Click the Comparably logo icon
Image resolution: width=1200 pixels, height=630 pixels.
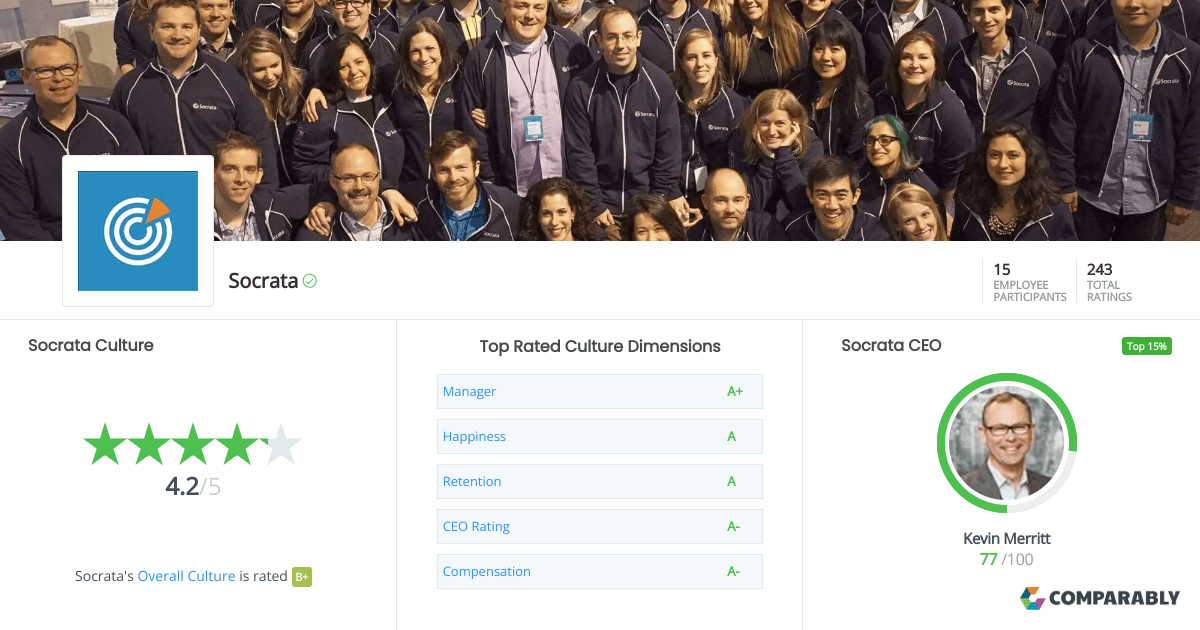click(x=1032, y=598)
